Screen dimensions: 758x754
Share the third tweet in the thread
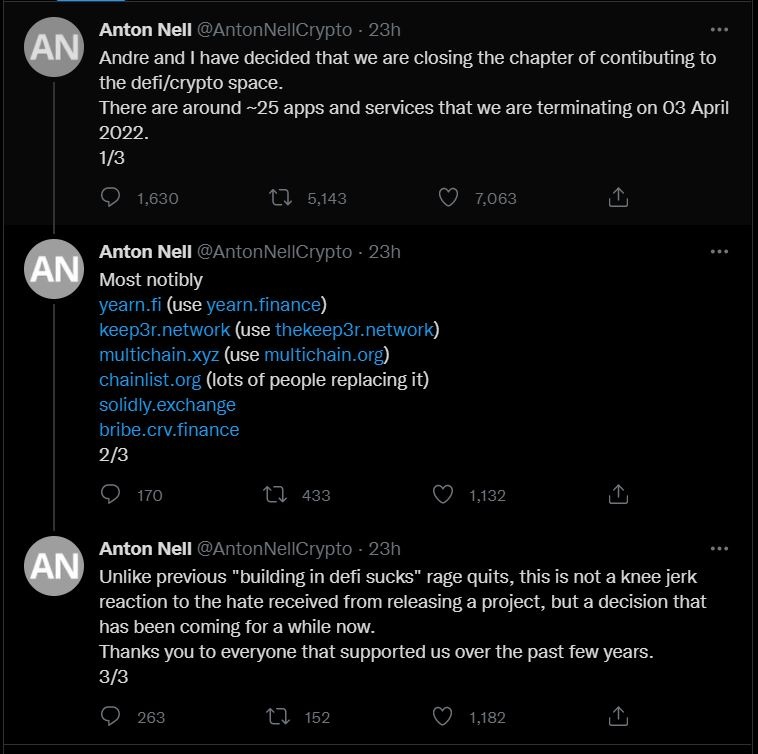[618, 716]
